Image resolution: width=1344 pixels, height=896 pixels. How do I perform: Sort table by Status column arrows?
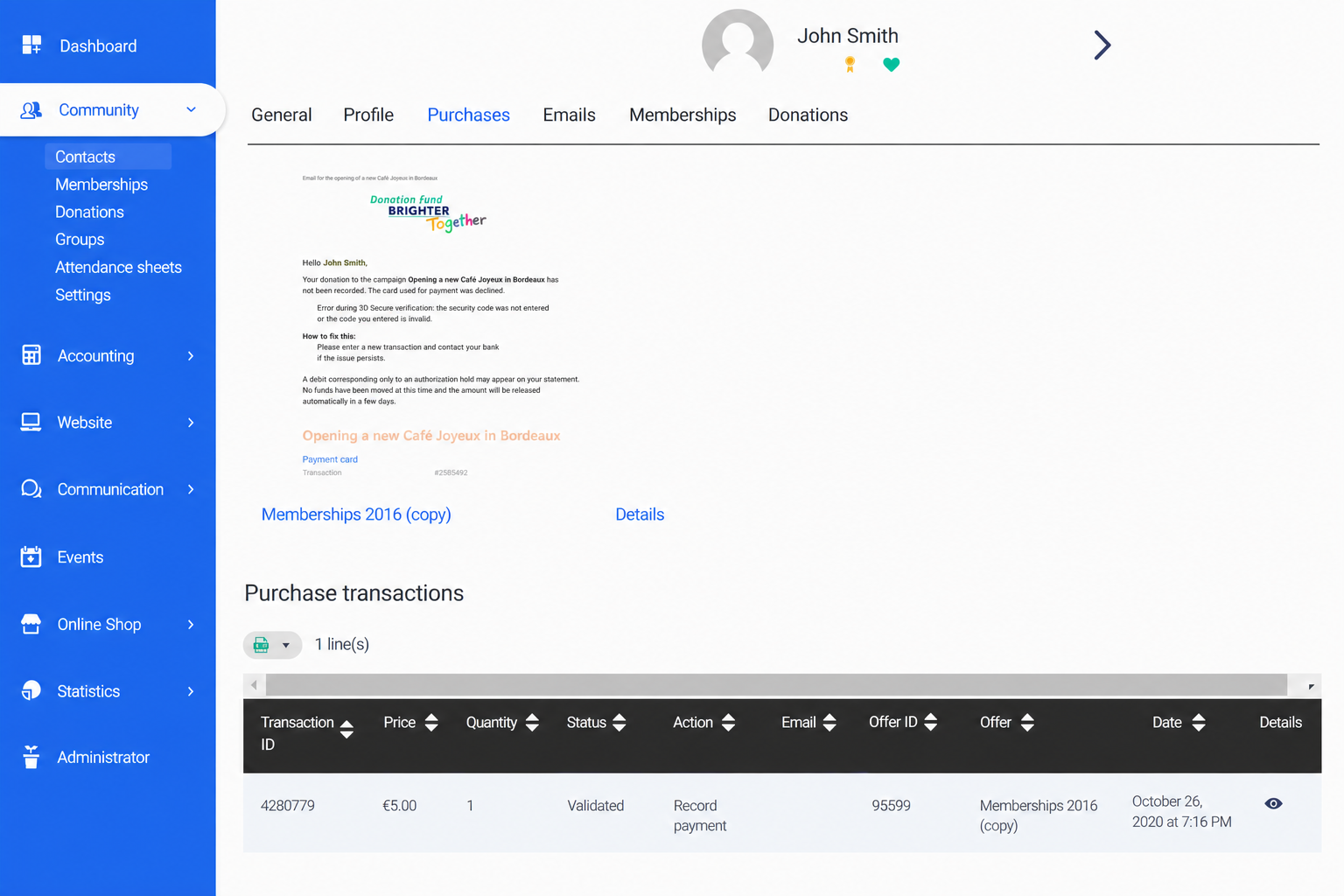tap(619, 723)
